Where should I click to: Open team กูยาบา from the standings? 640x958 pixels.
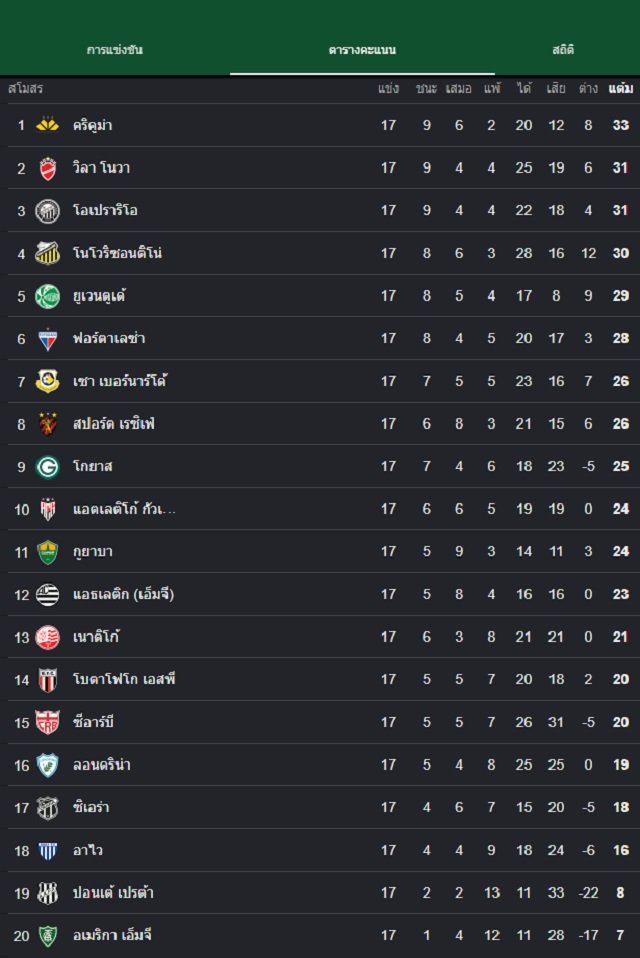92,551
